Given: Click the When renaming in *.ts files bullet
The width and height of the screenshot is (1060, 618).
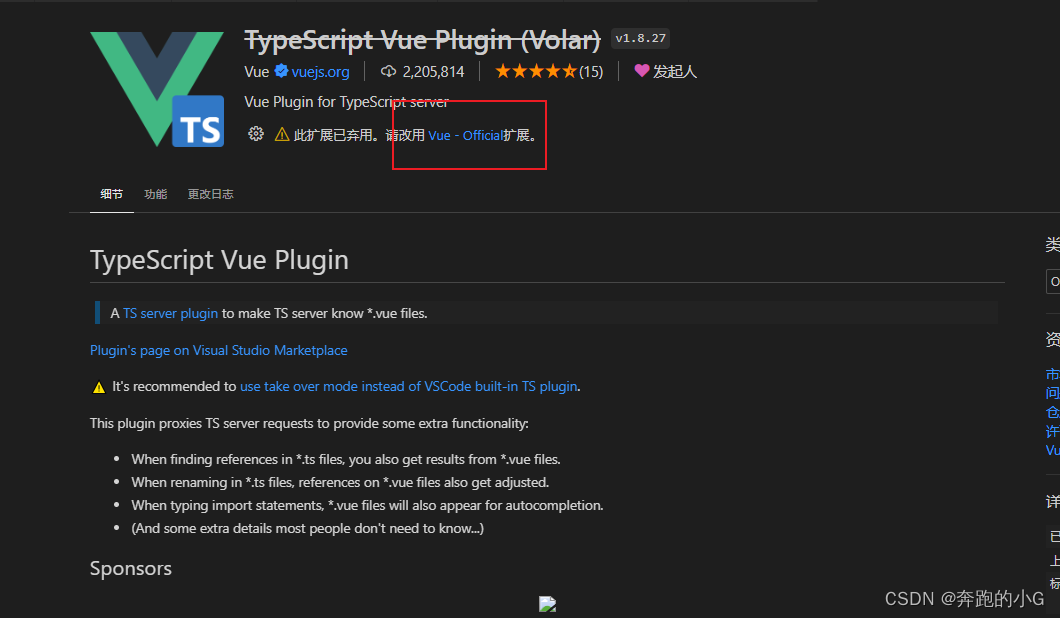Looking at the screenshot, I should 340,482.
